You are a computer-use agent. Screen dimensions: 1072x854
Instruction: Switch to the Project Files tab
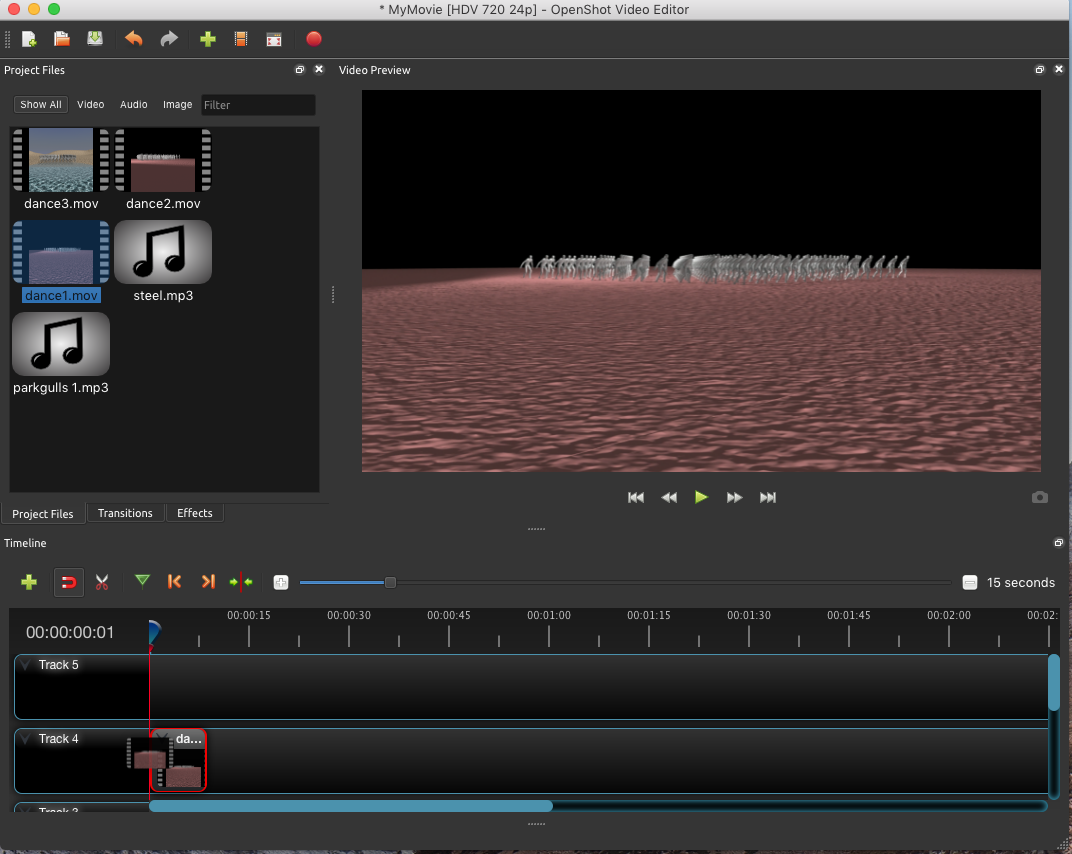tap(42, 513)
